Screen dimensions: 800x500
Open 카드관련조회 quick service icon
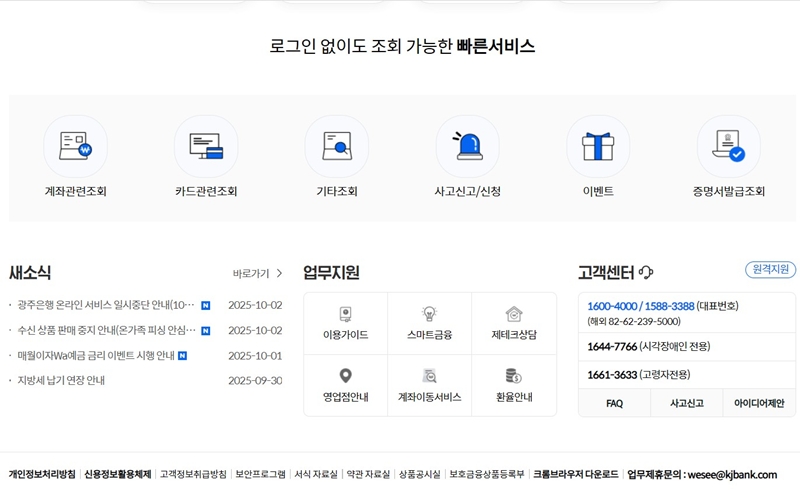pos(206,146)
